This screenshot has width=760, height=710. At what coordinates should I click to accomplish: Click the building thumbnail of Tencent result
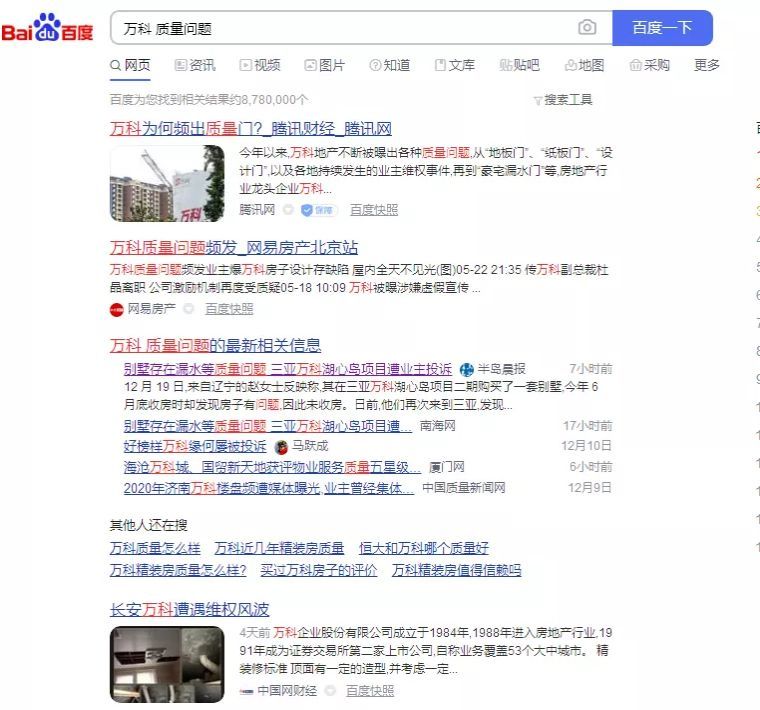click(167, 183)
